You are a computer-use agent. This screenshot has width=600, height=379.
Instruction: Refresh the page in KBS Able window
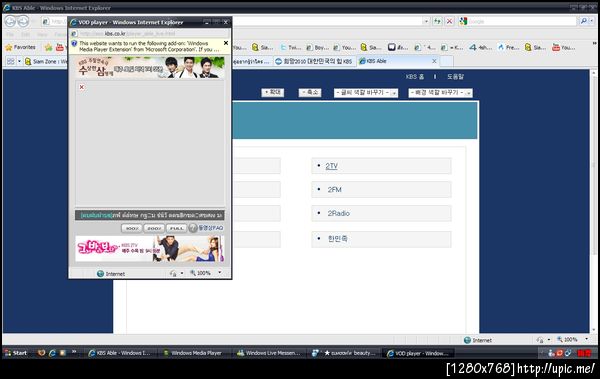coord(437,21)
